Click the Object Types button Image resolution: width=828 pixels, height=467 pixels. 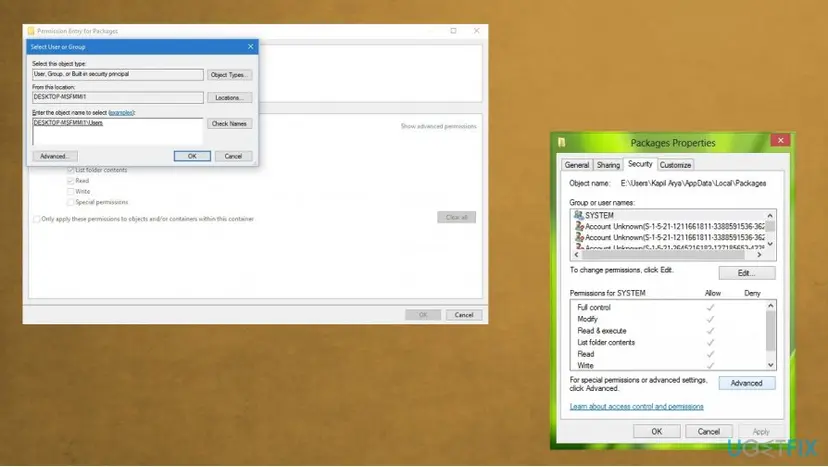tap(229, 75)
